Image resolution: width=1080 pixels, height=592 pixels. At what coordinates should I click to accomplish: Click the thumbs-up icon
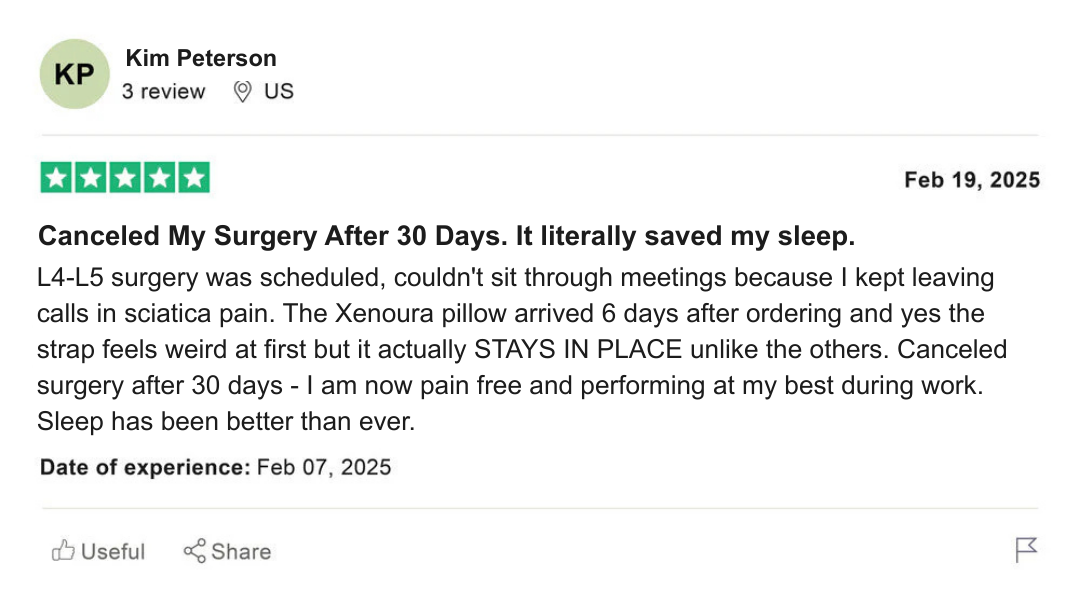click(63, 551)
